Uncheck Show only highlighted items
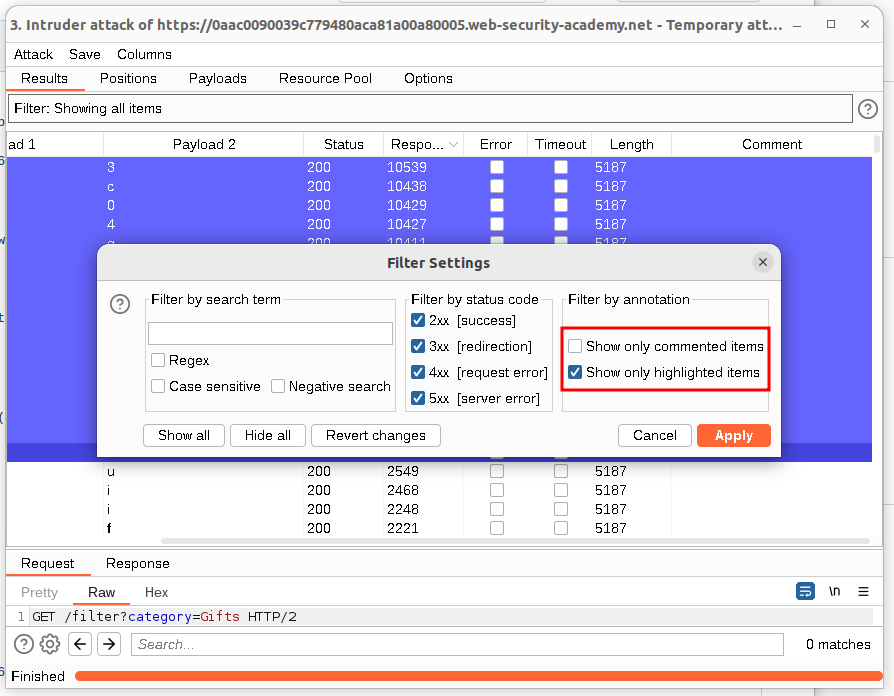The height and width of the screenshot is (696, 894). [x=575, y=372]
